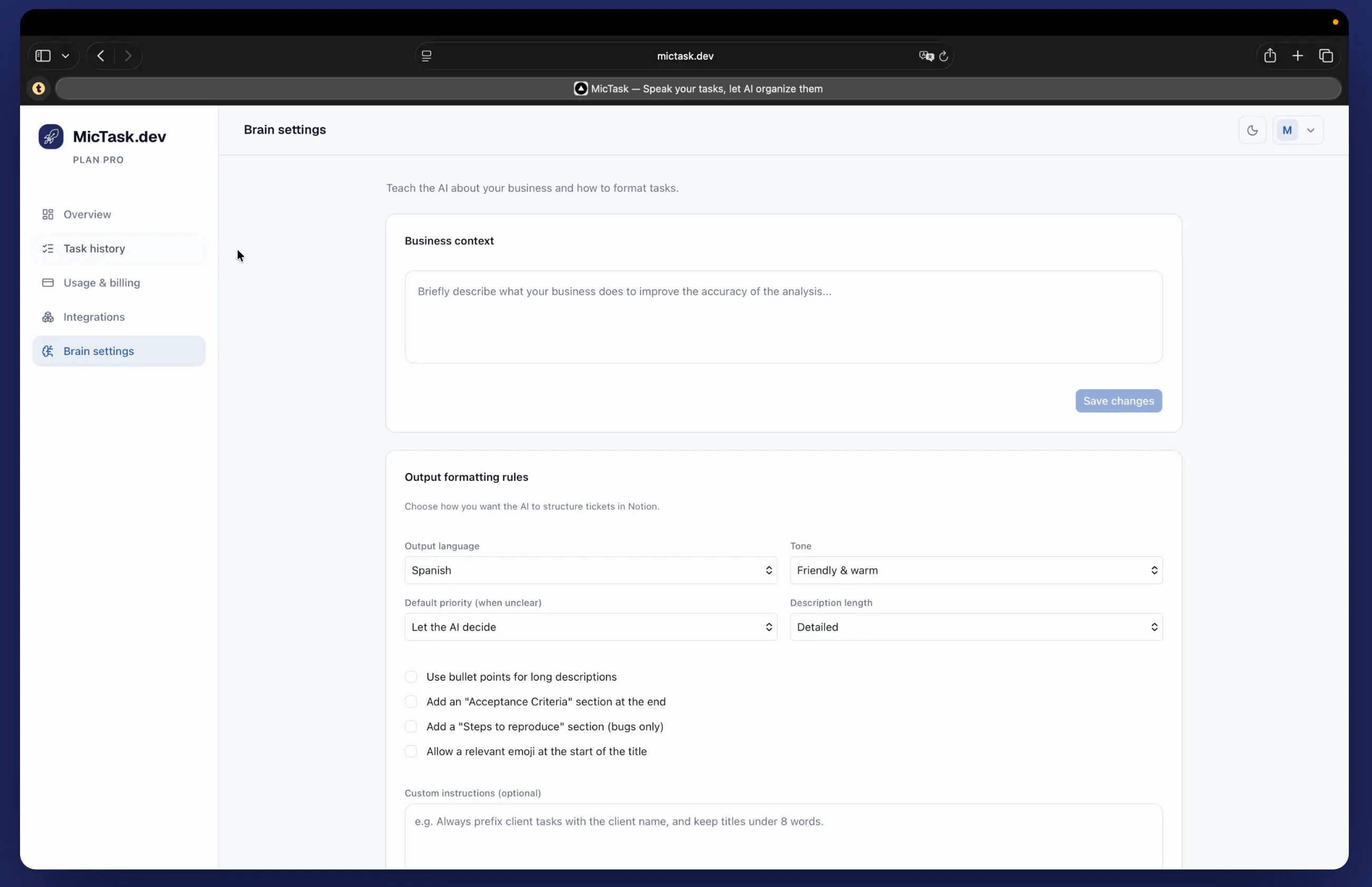Click in the Business context text area
Screen dimensions: 1372x887
(x=783, y=317)
